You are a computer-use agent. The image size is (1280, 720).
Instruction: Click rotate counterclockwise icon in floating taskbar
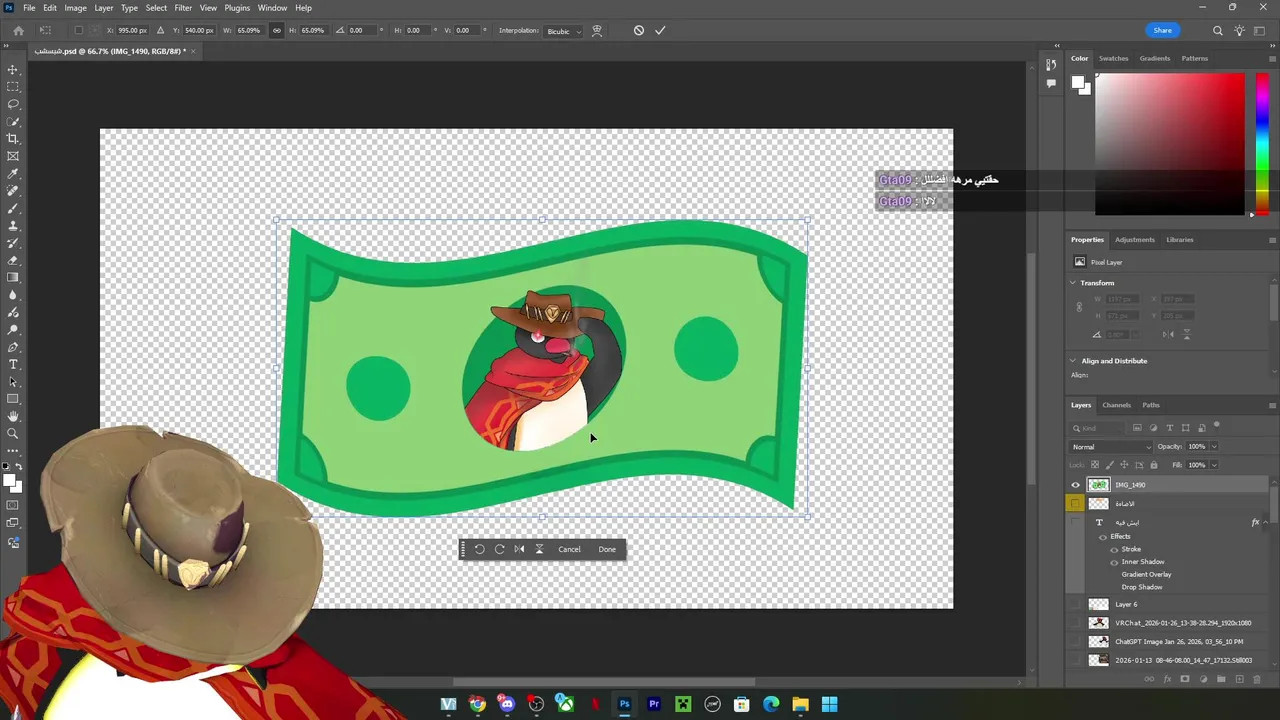(x=479, y=549)
